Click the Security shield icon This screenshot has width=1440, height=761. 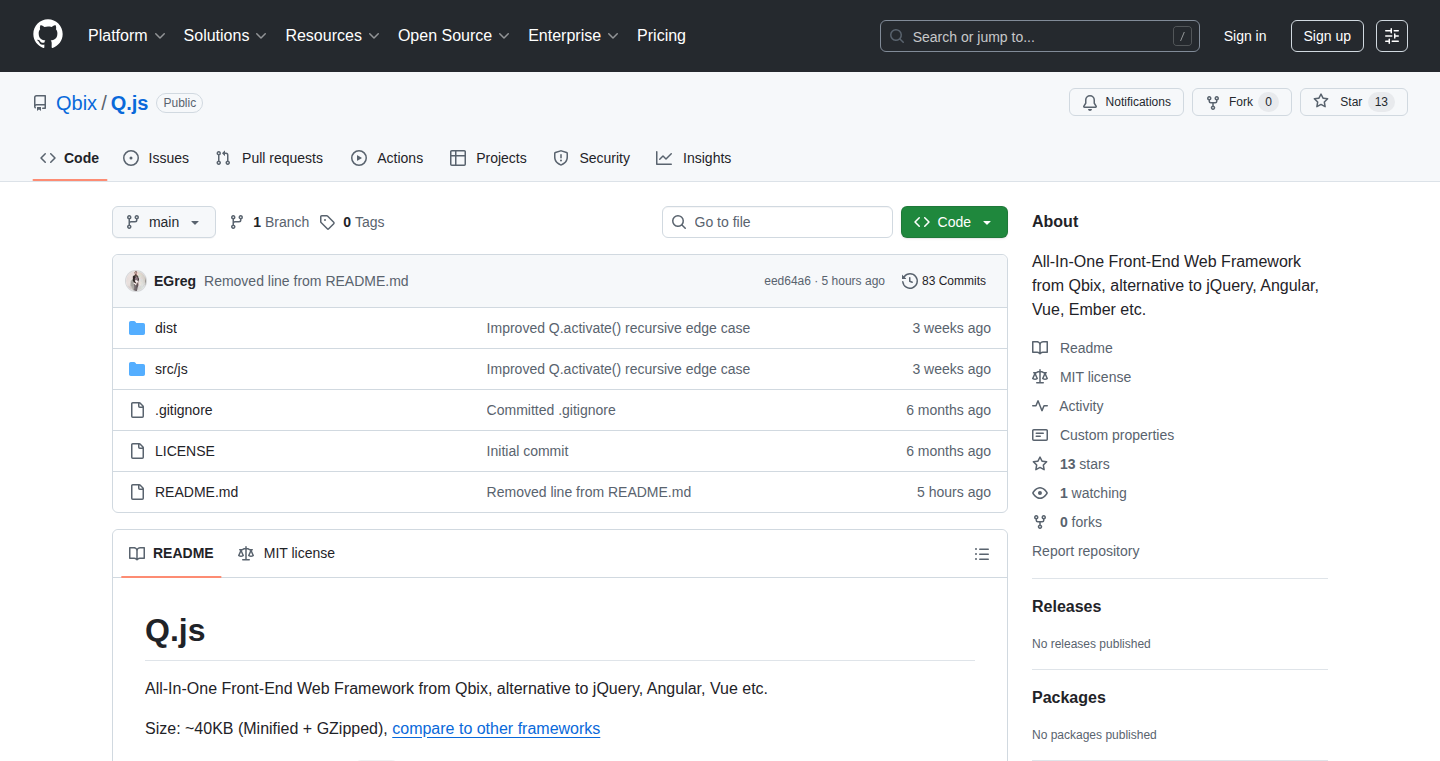pos(561,158)
